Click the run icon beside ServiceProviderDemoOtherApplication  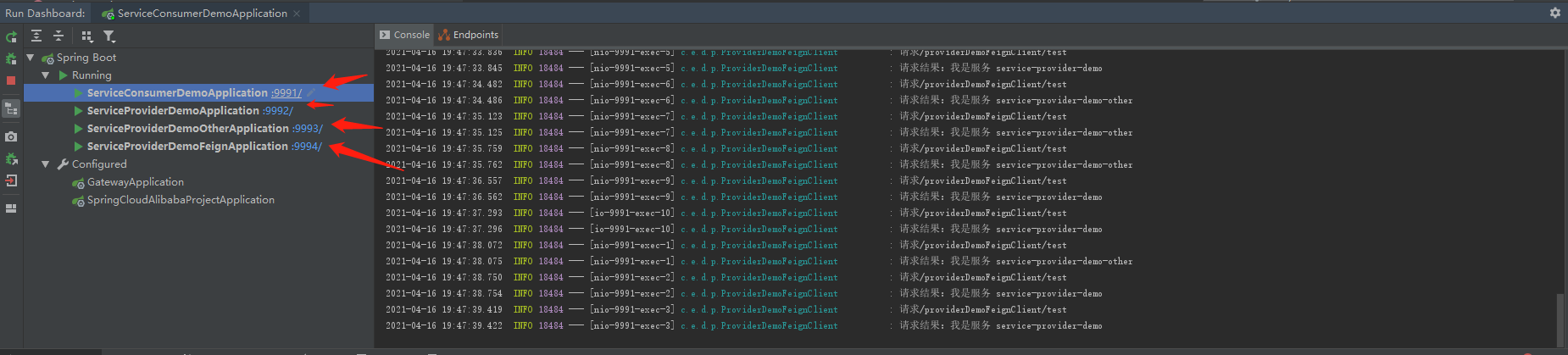[78, 129]
